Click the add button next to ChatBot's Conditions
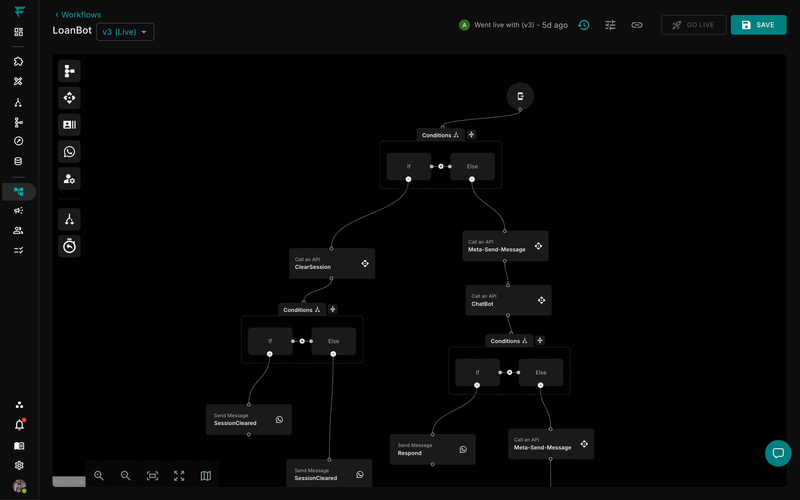800x500 pixels. click(x=540, y=341)
